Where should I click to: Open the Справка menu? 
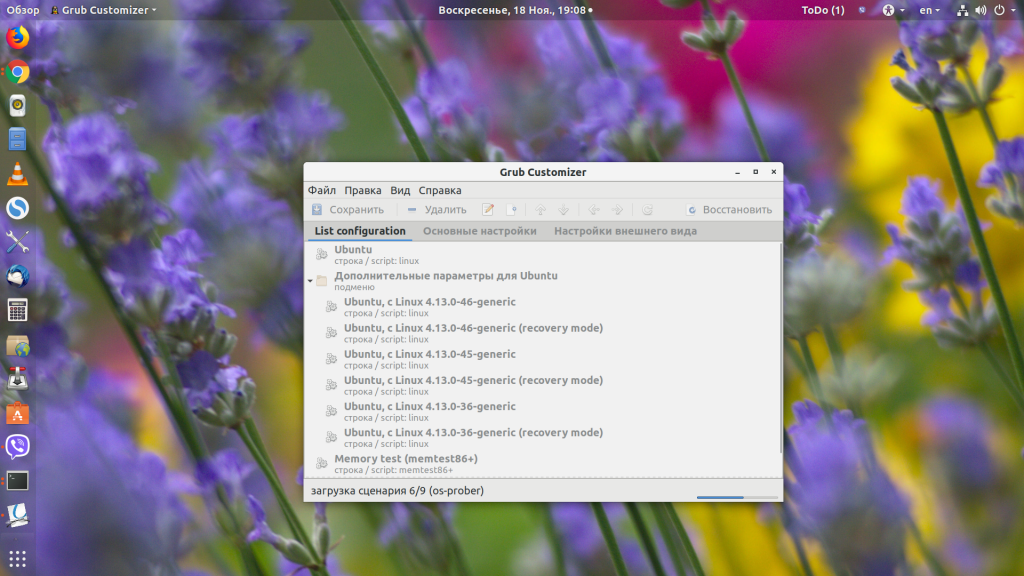point(440,190)
